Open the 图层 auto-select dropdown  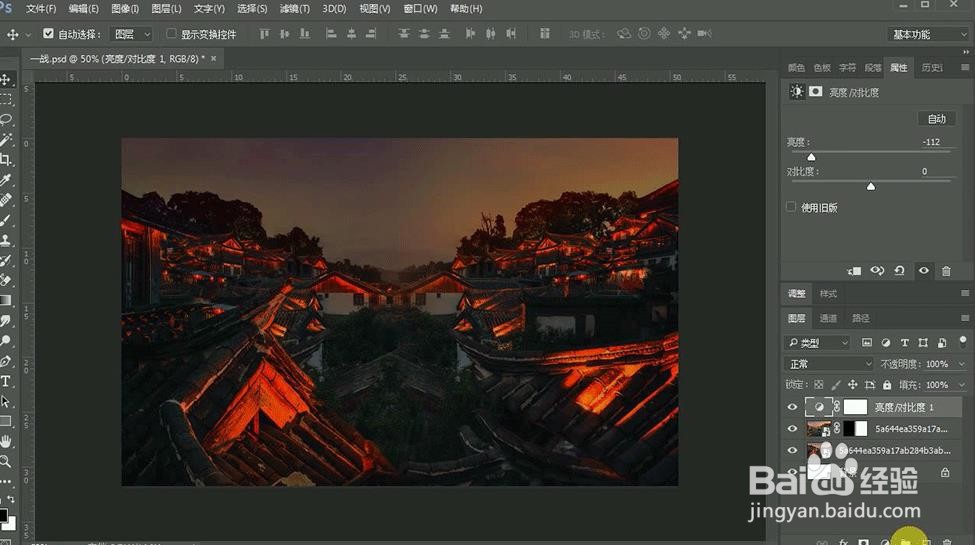(131, 34)
